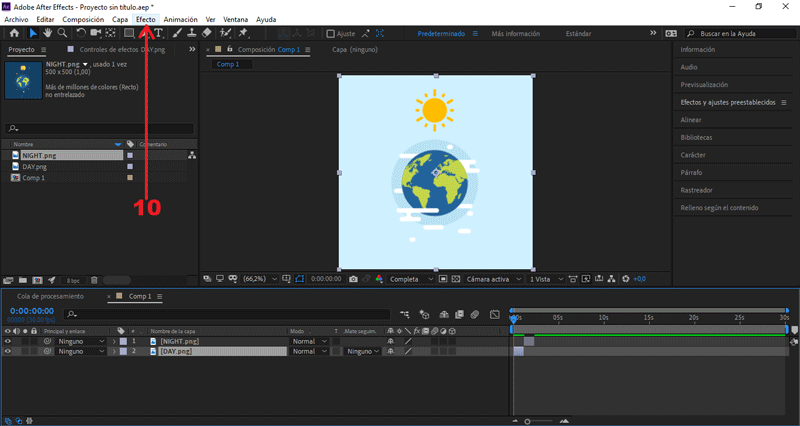Viewport: 800px width, 426px height.
Task: Click the Draft 3D icon in timeline
Action: click(424, 315)
